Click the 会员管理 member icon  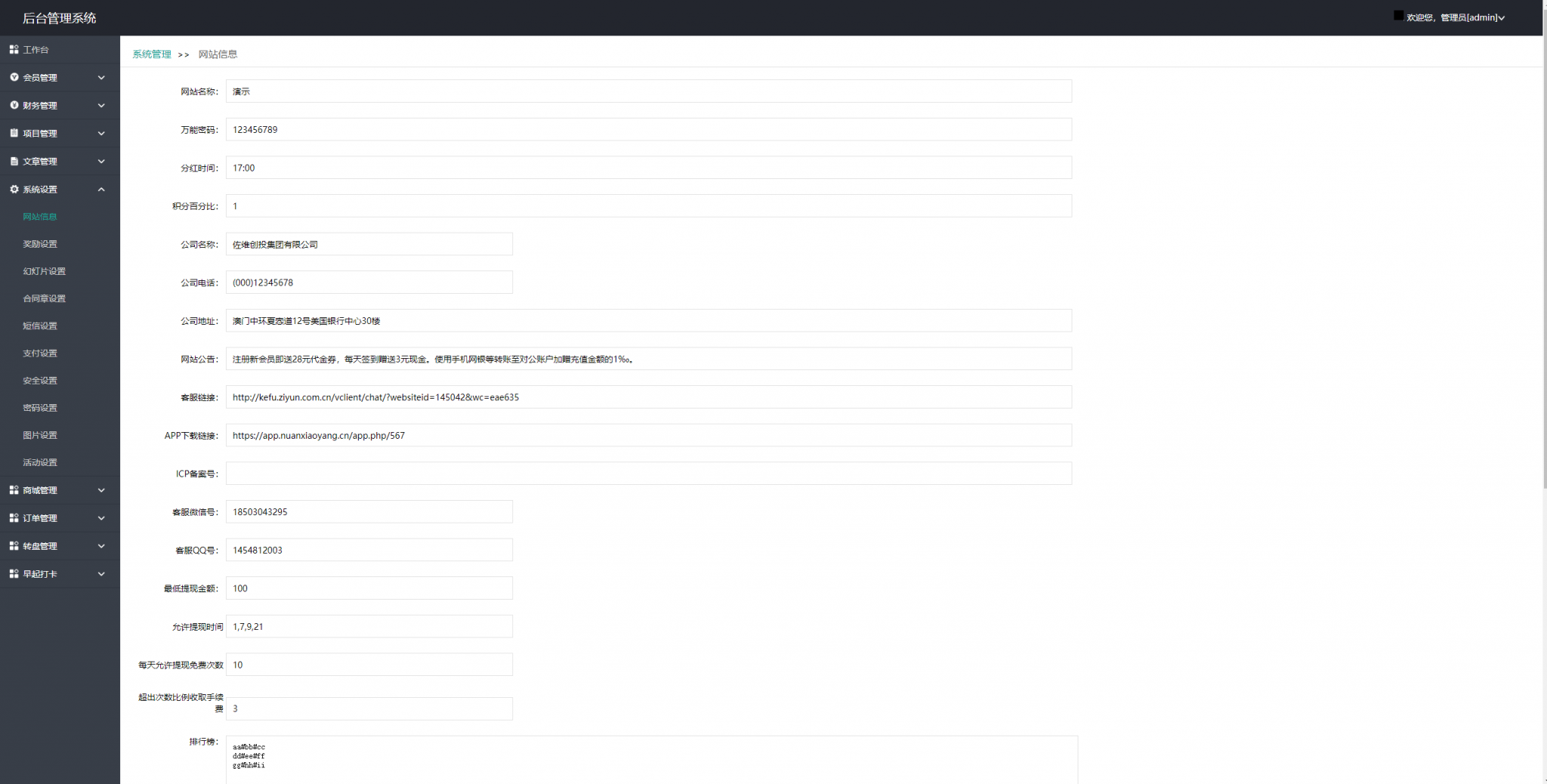[14, 78]
